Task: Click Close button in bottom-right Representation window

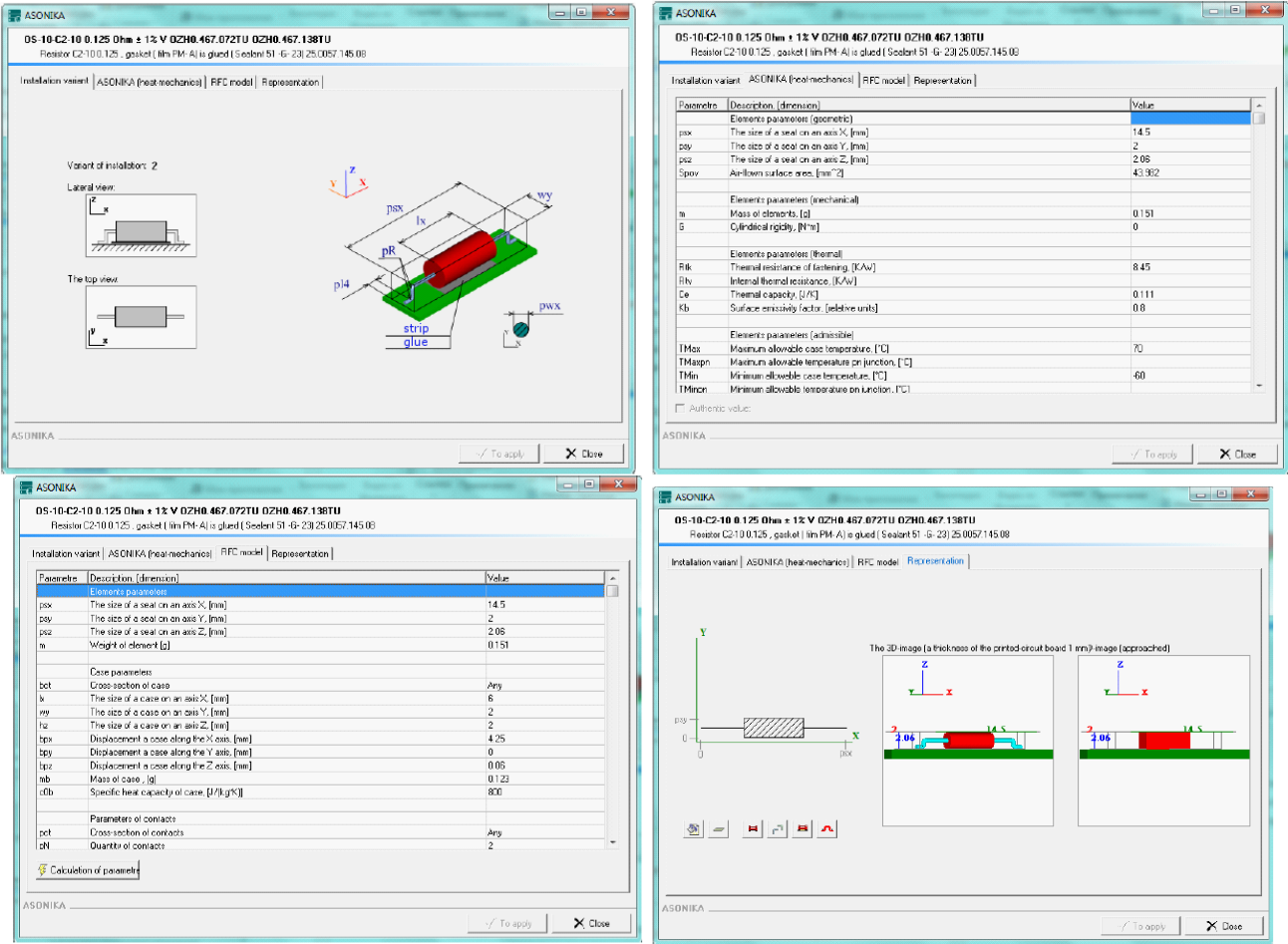Action: [x=1223, y=926]
